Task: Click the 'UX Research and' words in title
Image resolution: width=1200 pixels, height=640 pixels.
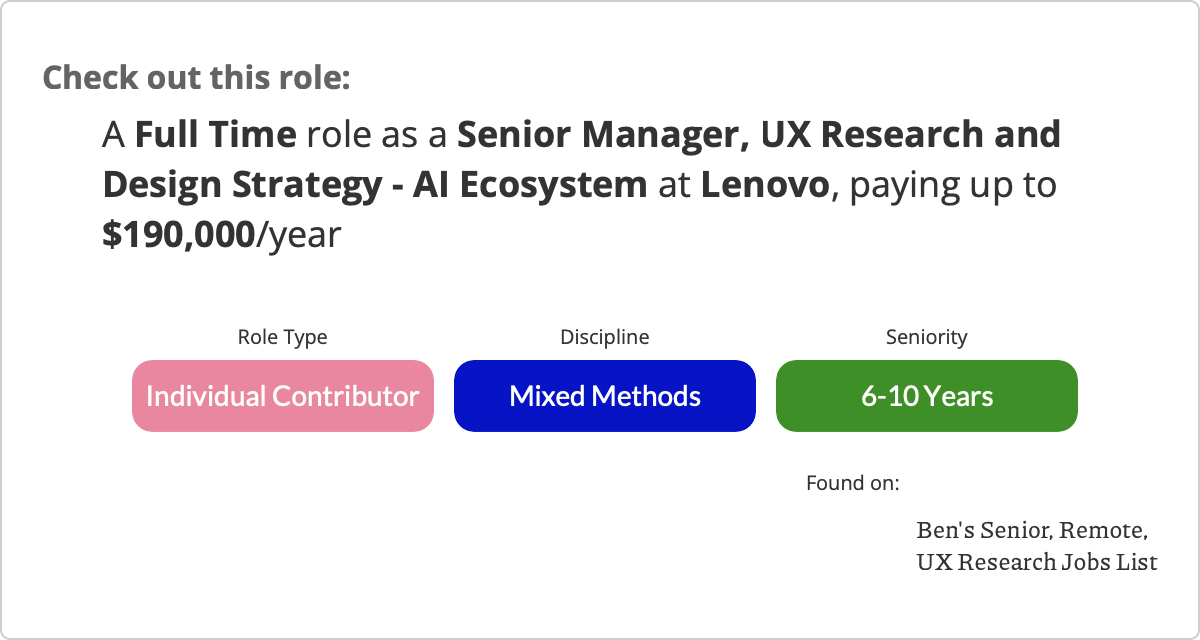Action: (910, 134)
